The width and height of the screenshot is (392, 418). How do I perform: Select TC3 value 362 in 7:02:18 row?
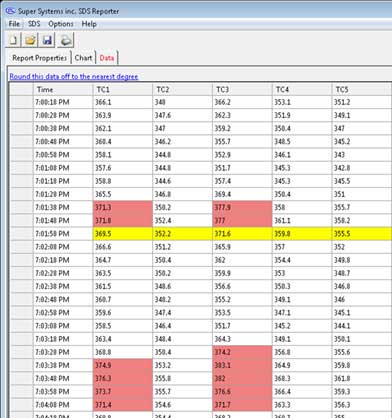coord(242,260)
